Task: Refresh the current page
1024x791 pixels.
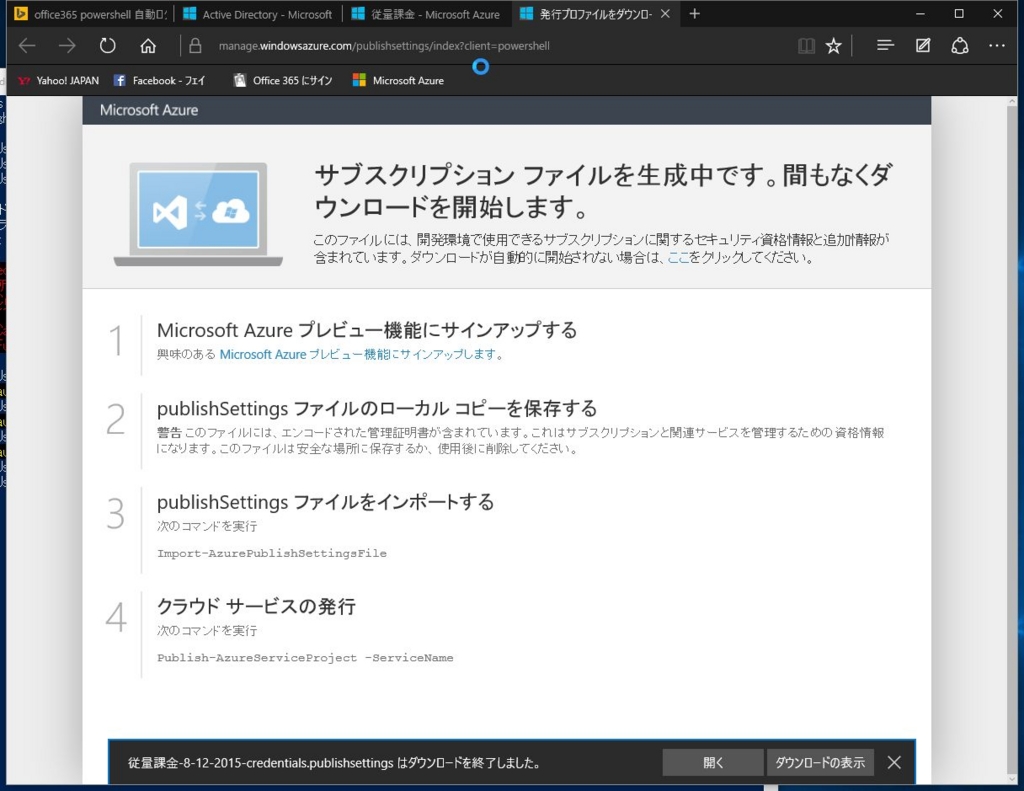Action: point(107,46)
